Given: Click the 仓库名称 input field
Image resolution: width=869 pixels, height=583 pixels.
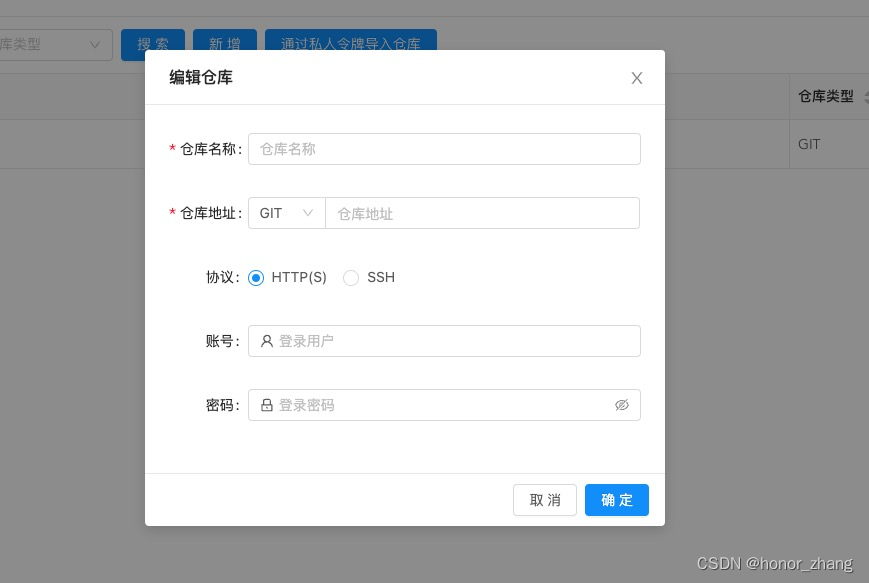Looking at the screenshot, I should click(x=444, y=149).
